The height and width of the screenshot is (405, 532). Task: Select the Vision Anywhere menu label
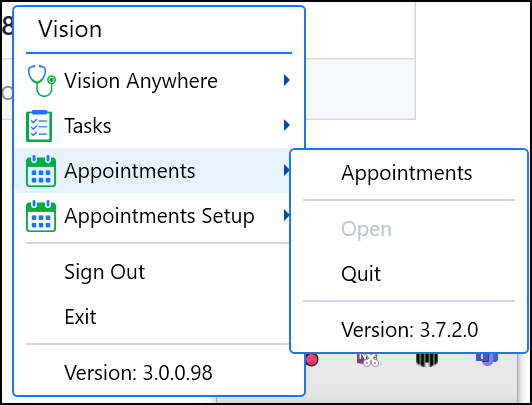[141, 82]
